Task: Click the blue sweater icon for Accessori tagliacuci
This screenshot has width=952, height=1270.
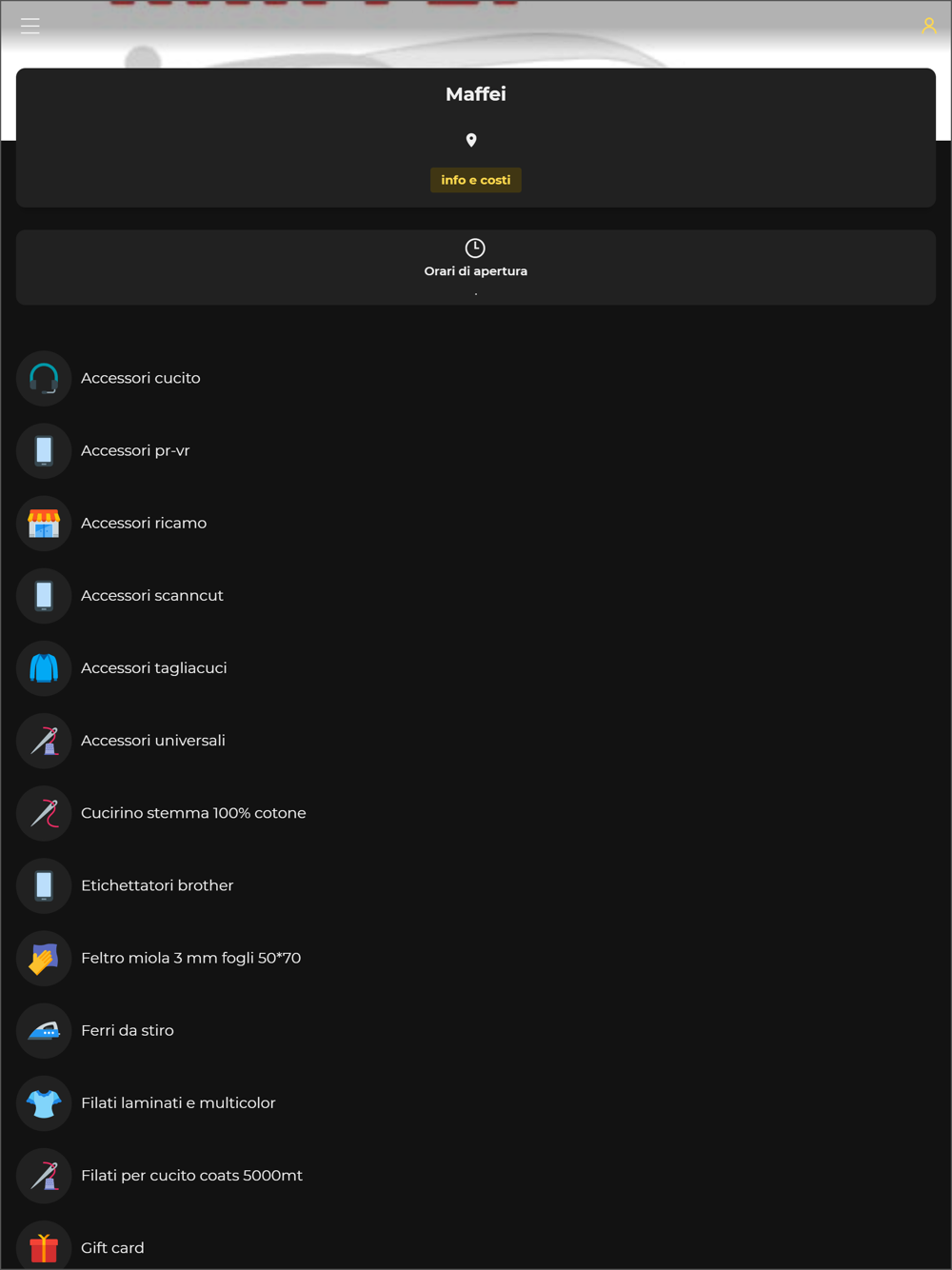Action: tap(44, 667)
